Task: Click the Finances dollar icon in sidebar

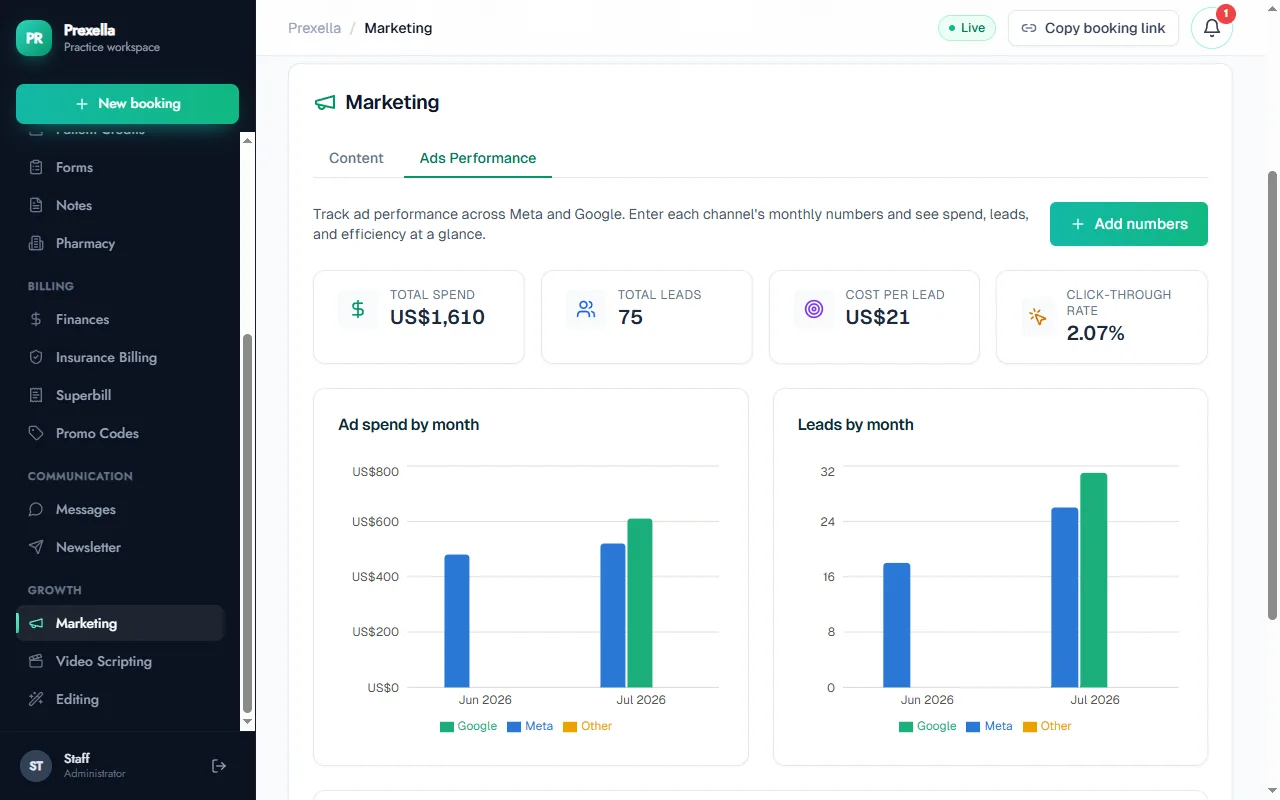Action: tap(36, 319)
